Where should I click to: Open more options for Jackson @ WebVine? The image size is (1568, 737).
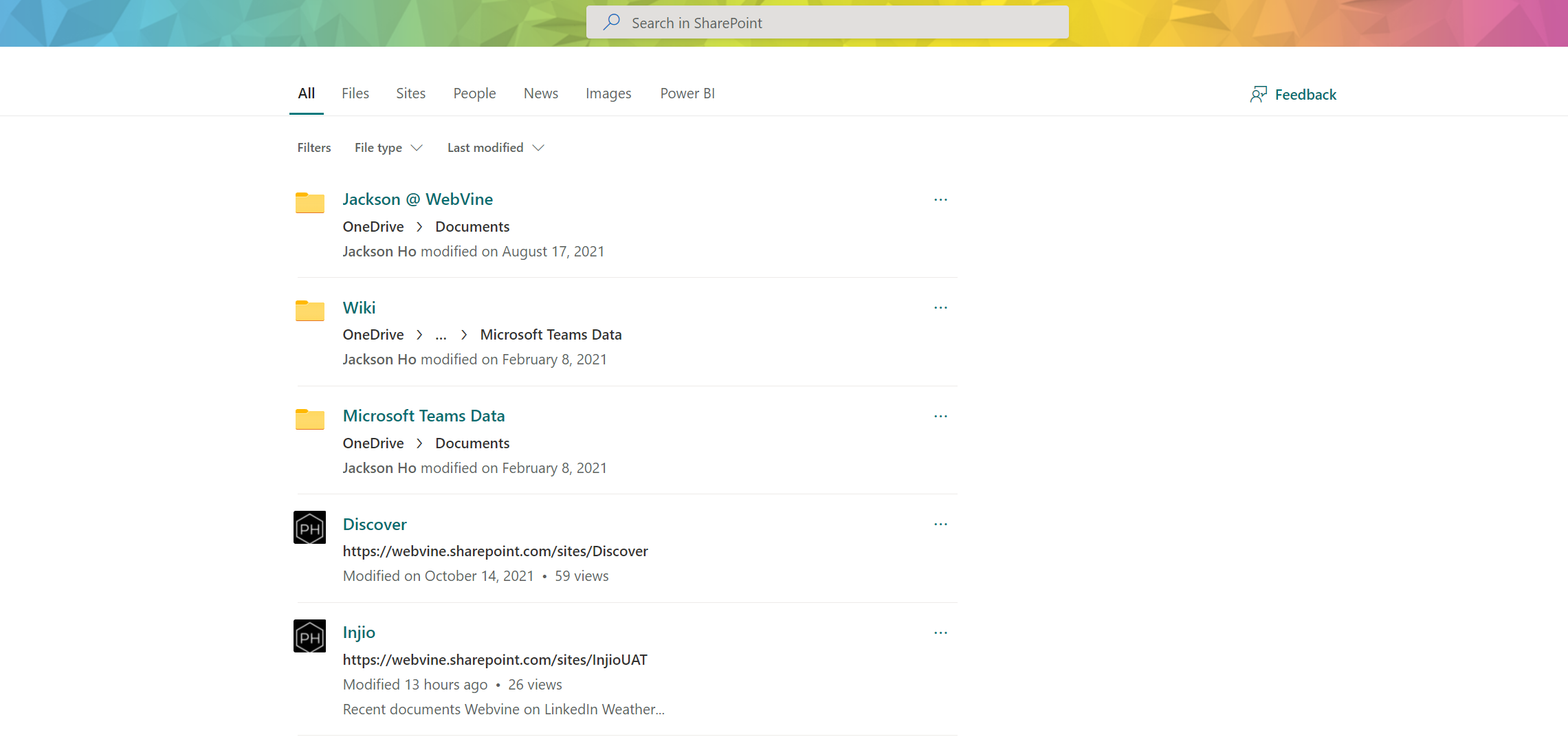(940, 200)
